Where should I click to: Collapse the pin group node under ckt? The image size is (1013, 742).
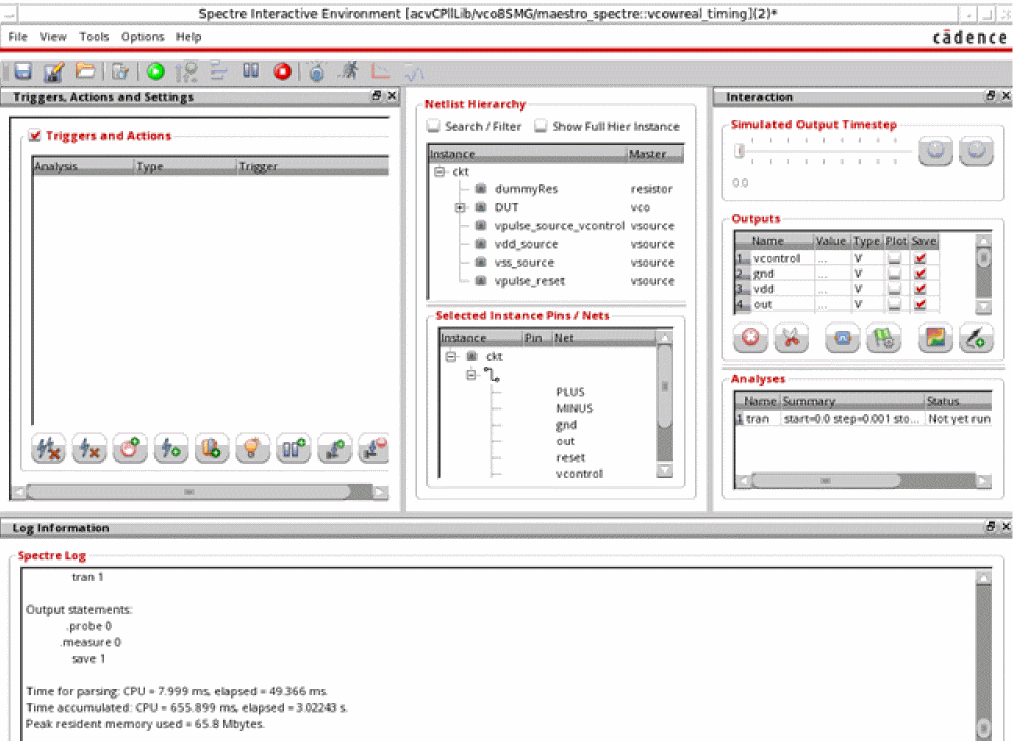point(471,375)
